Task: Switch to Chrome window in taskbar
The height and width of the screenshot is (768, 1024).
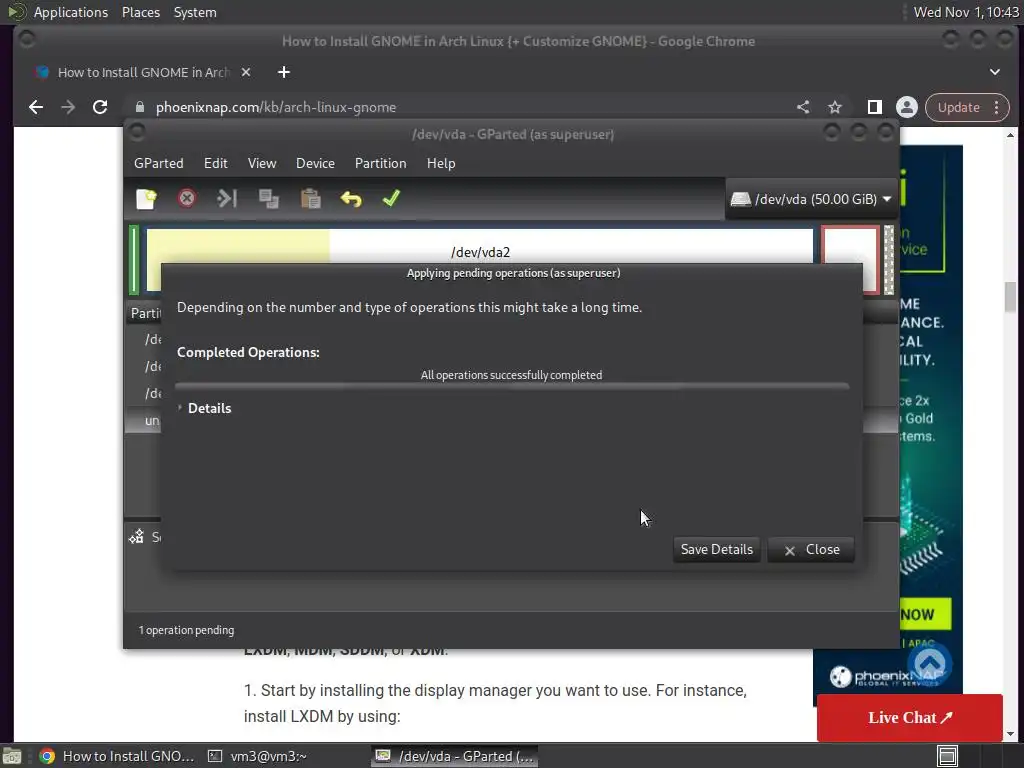Action: (x=116, y=756)
